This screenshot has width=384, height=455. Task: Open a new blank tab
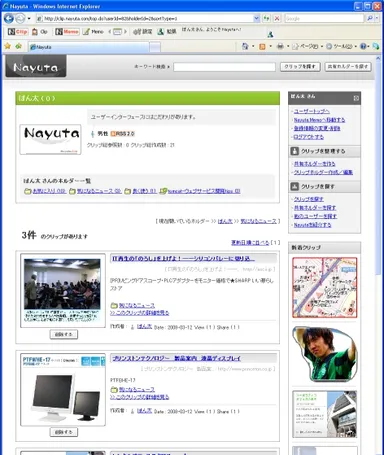[155, 47]
